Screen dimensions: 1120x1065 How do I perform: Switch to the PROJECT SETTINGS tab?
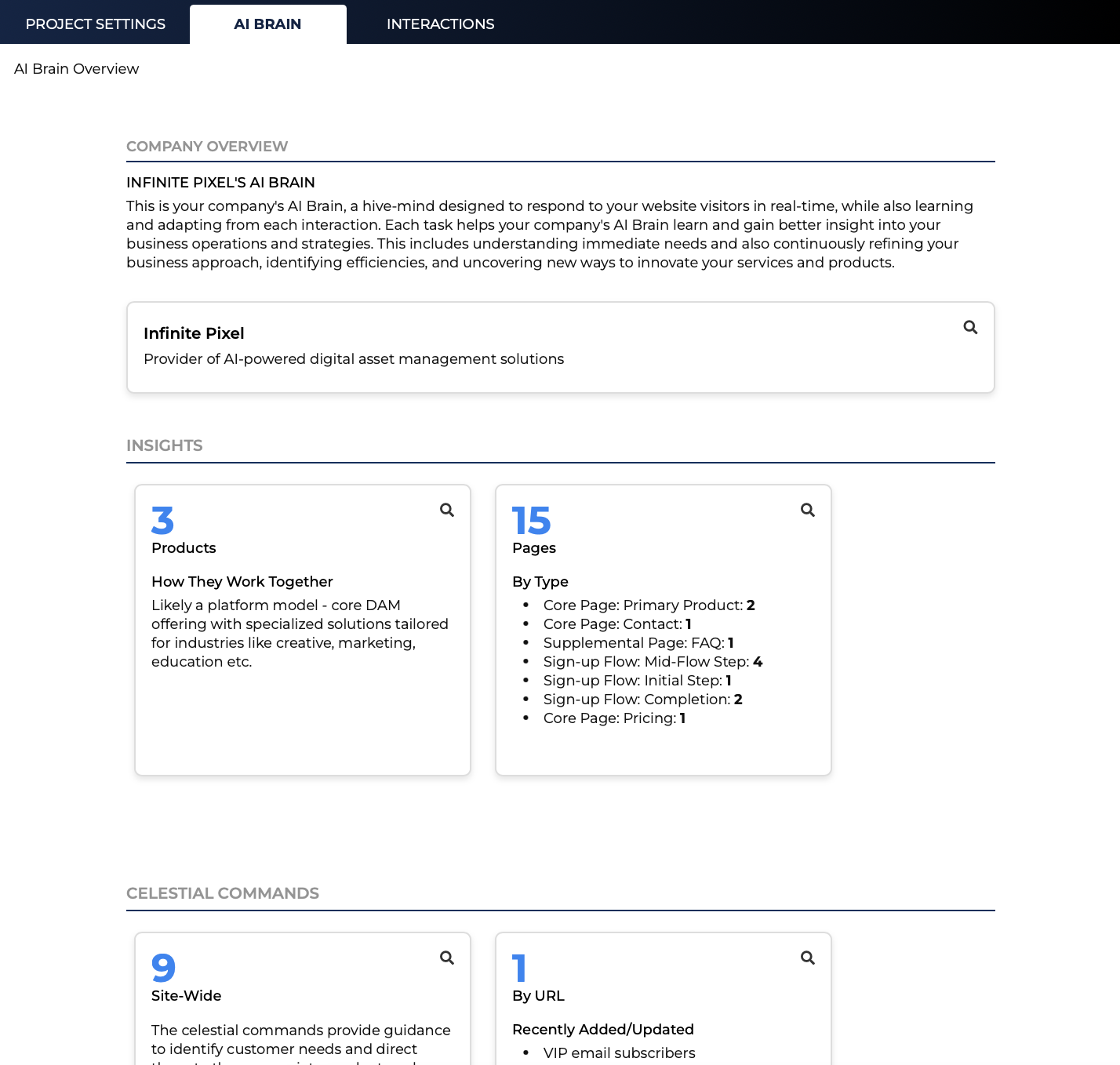(94, 24)
